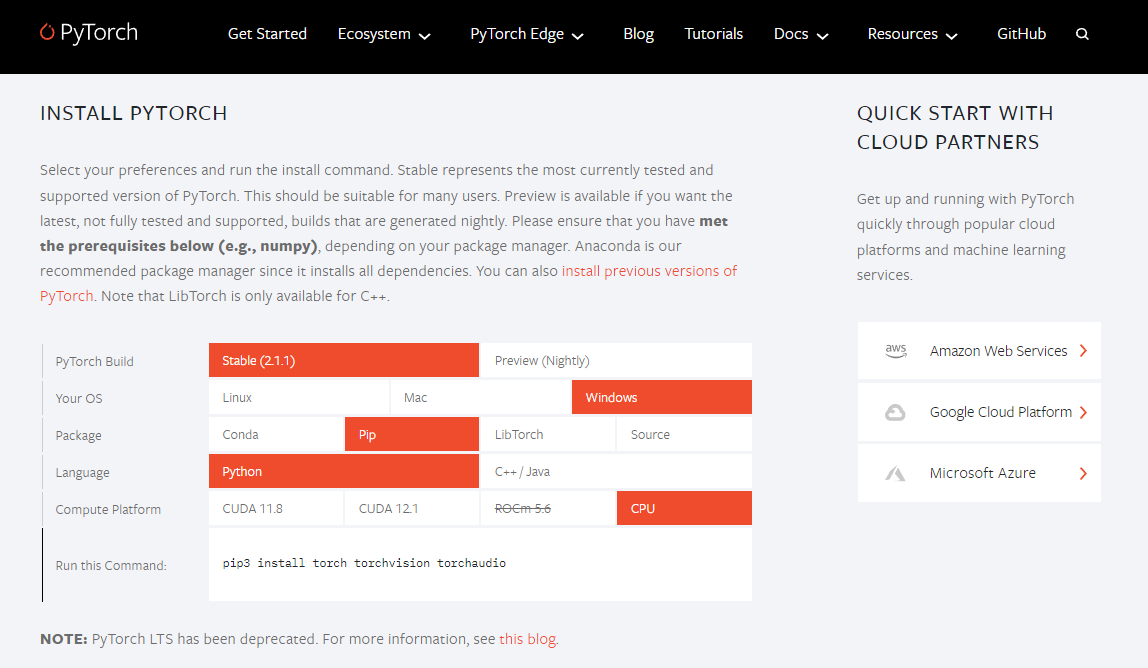The width and height of the screenshot is (1148, 668).
Task: Select the Preview (Nightly) build option
Action: click(616, 360)
